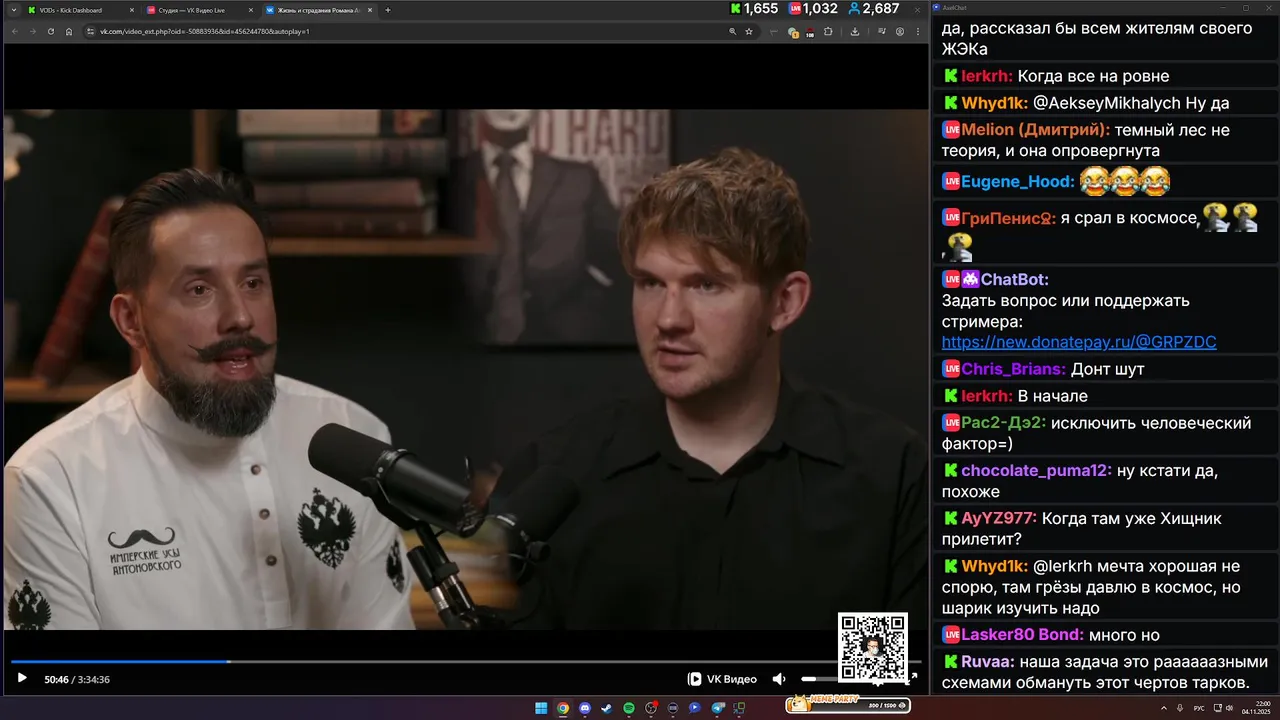The width and height of the screenshot is (1280, 720).
Task: Open the tab search dropdown arrow
Action: pos(13,10)
